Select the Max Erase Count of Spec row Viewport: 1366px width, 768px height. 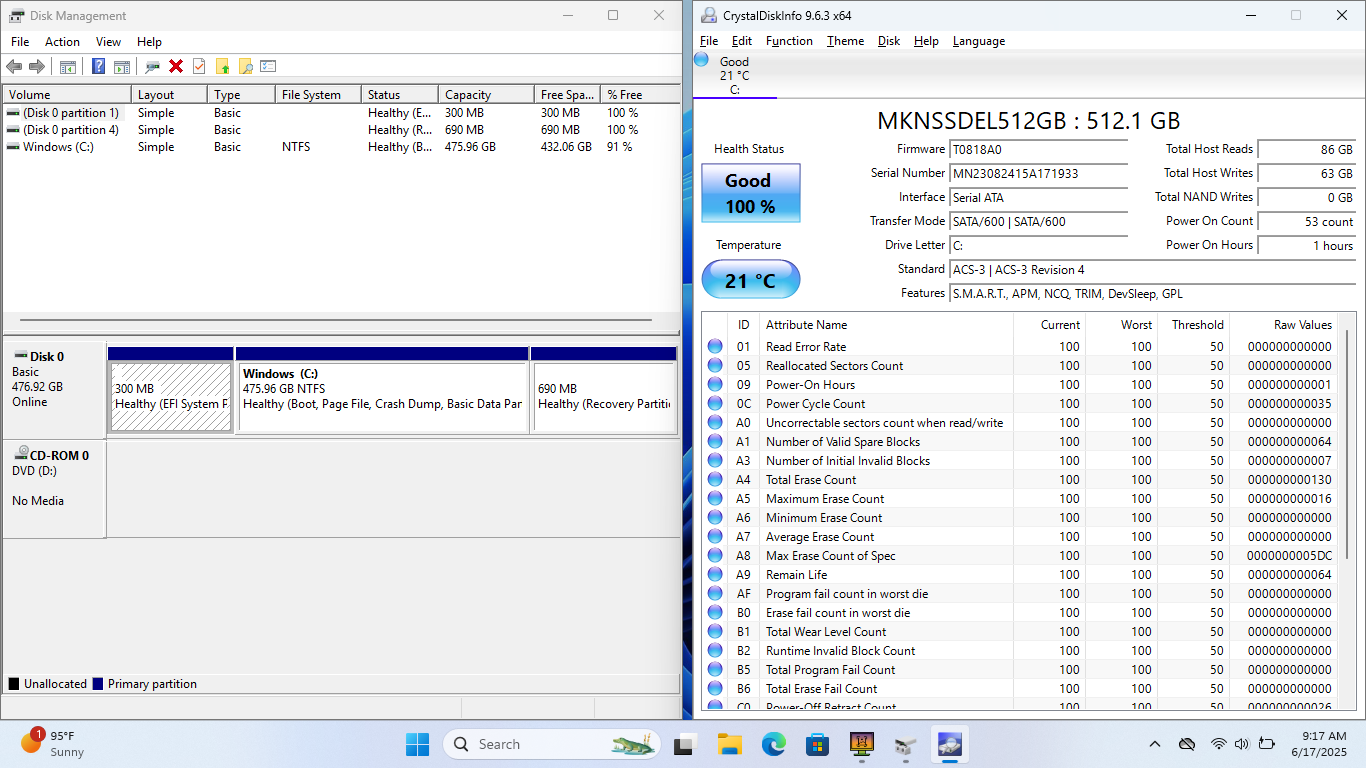tap(1021, 555)
